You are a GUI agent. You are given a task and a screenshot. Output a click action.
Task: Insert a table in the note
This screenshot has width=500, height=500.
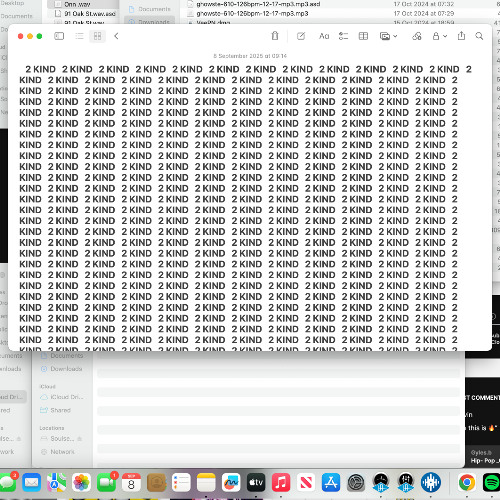tap(363, 36)
